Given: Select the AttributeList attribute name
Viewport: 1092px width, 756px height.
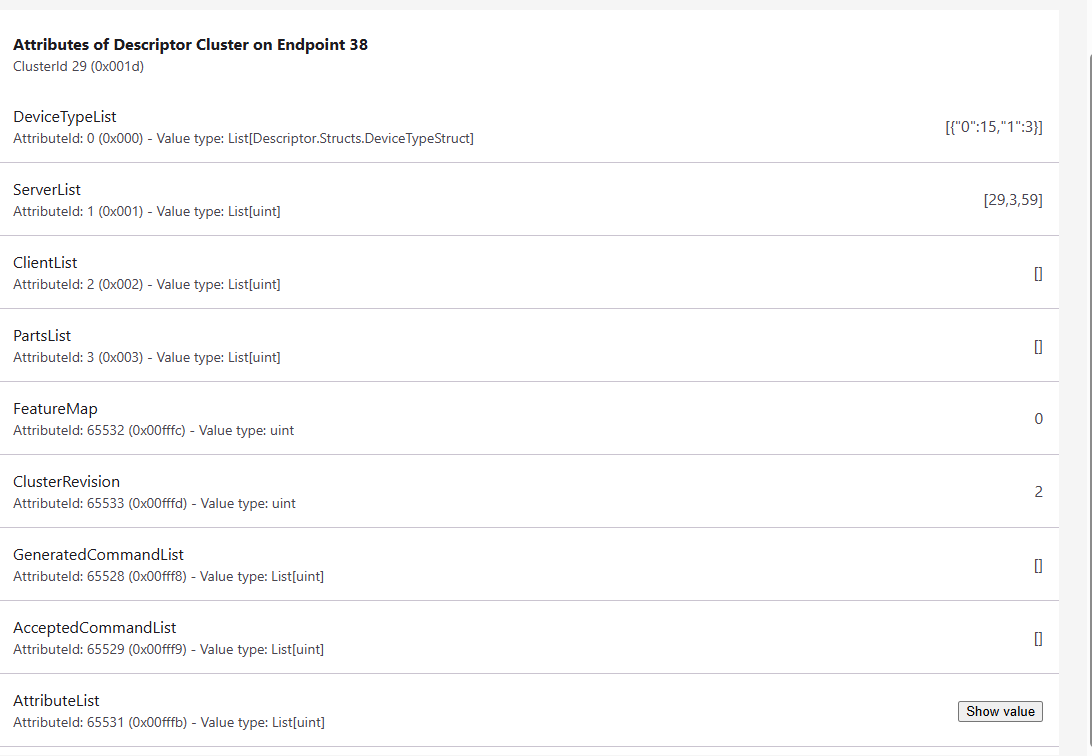Looking at the screenshot, I should [56, 701].
